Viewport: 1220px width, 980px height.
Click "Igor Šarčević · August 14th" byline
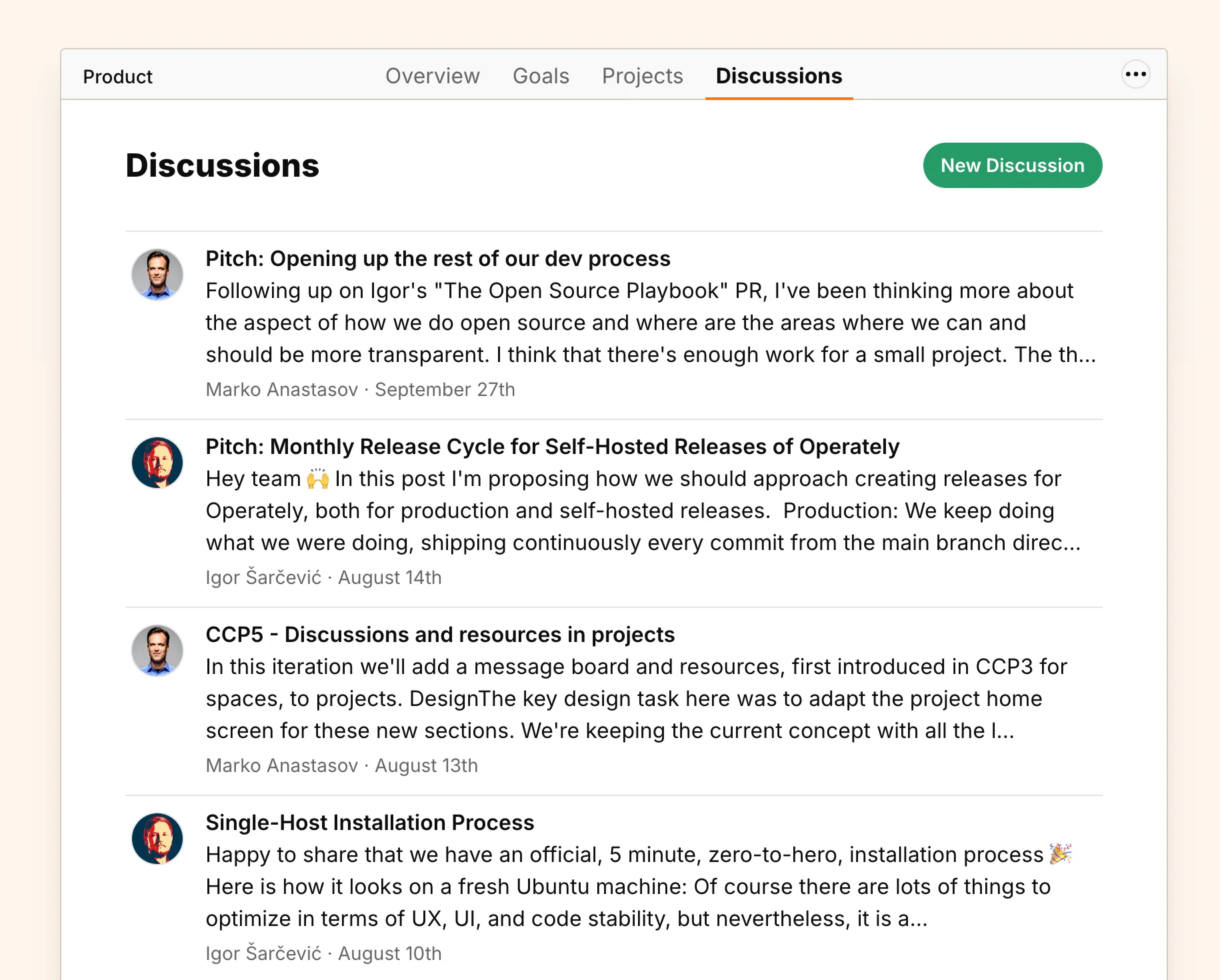(323, 577)
